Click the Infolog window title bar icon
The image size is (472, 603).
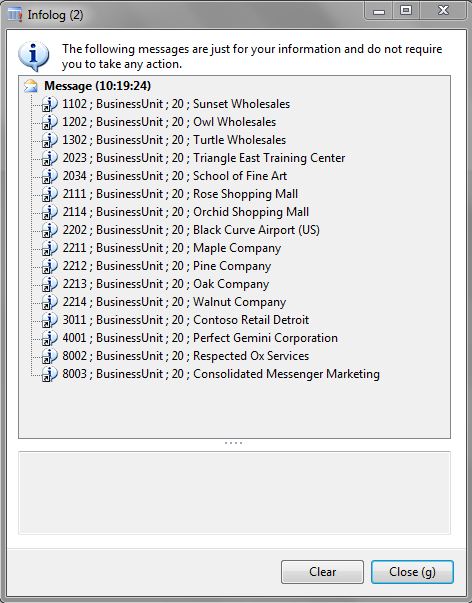15,15
